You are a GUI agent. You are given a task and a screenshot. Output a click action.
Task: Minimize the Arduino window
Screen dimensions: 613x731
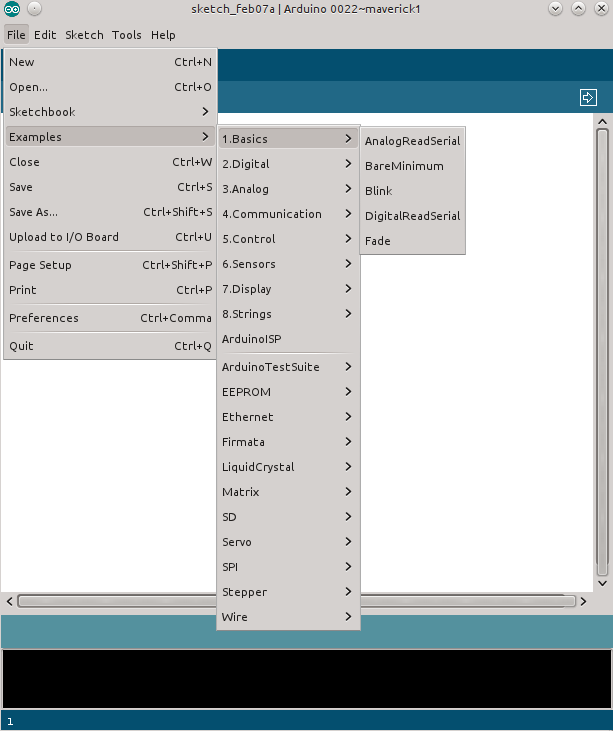[555, 9]
